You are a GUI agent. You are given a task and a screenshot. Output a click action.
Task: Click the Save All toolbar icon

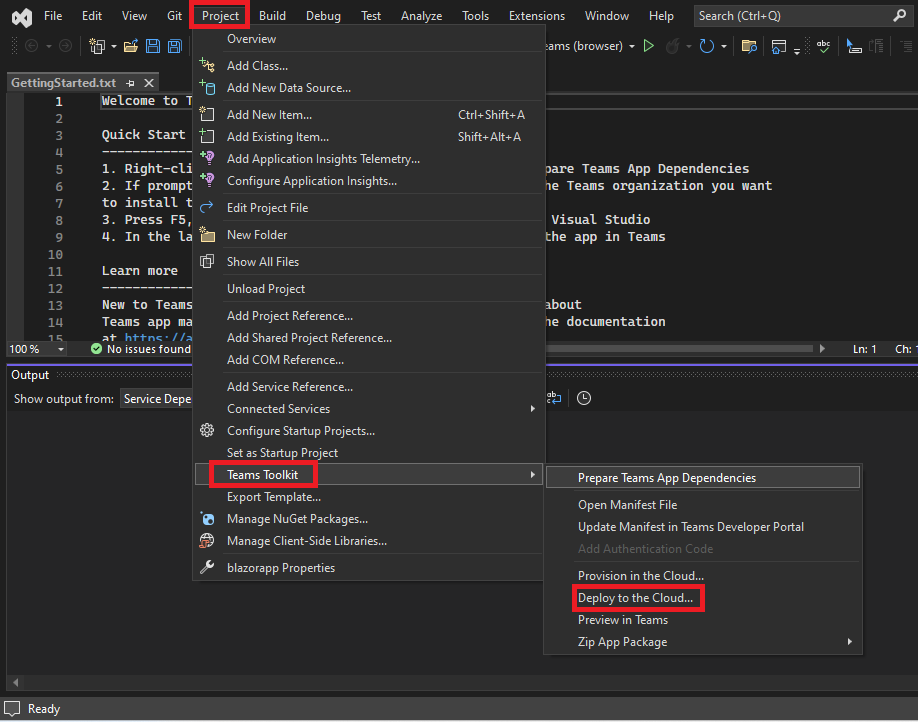tap(174, 46)
